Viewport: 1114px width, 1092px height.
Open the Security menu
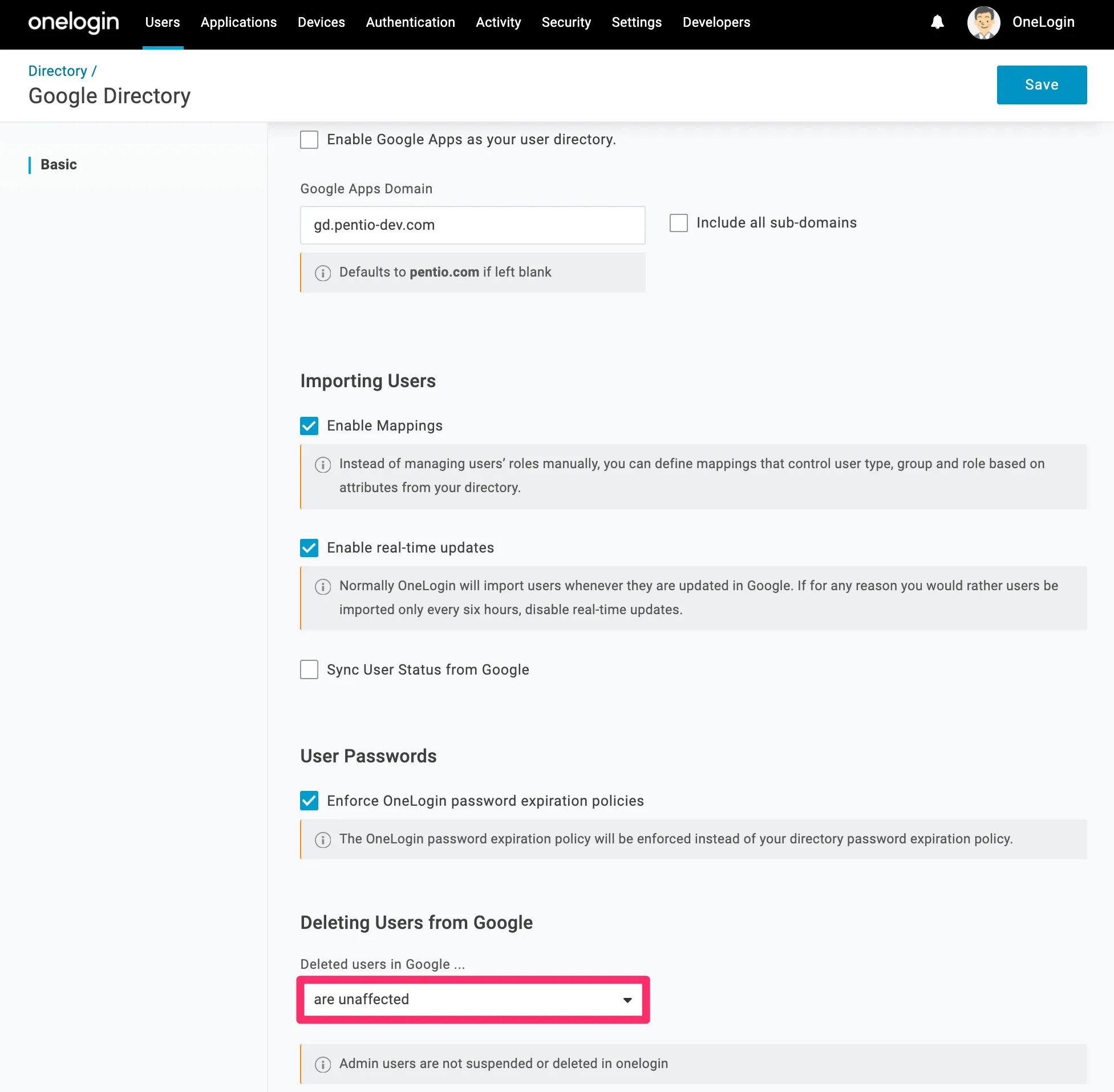click(x=566, y=22)
